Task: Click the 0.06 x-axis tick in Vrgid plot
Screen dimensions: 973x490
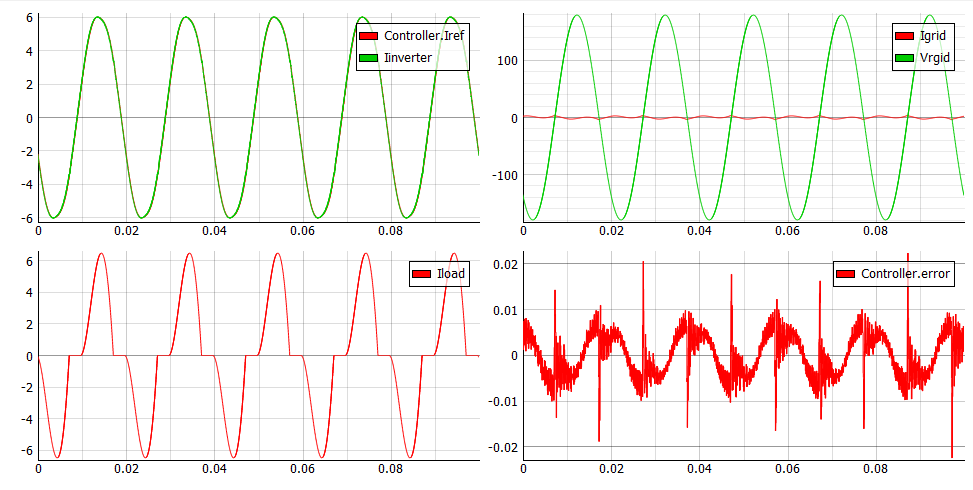Action: (788, 231)
